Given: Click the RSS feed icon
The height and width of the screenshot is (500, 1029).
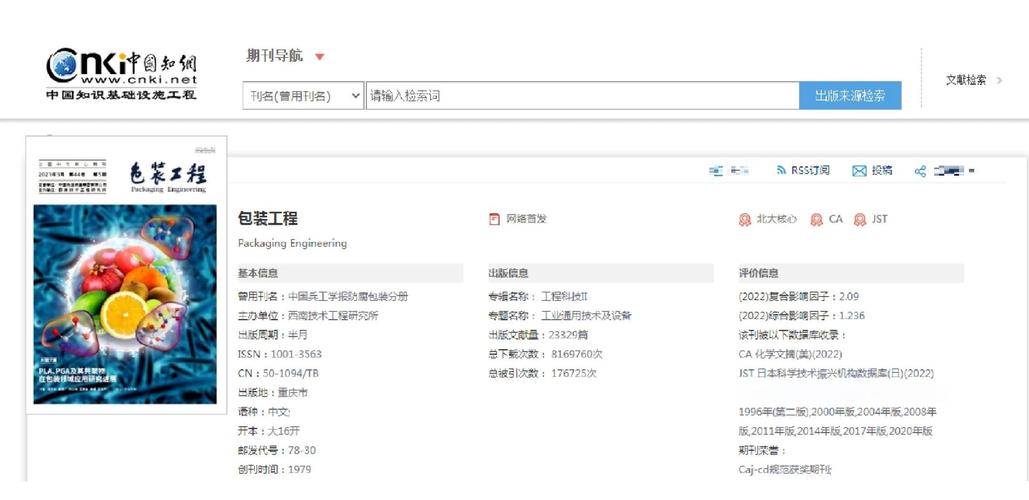Looking at the screenshot, I should 781,171.
